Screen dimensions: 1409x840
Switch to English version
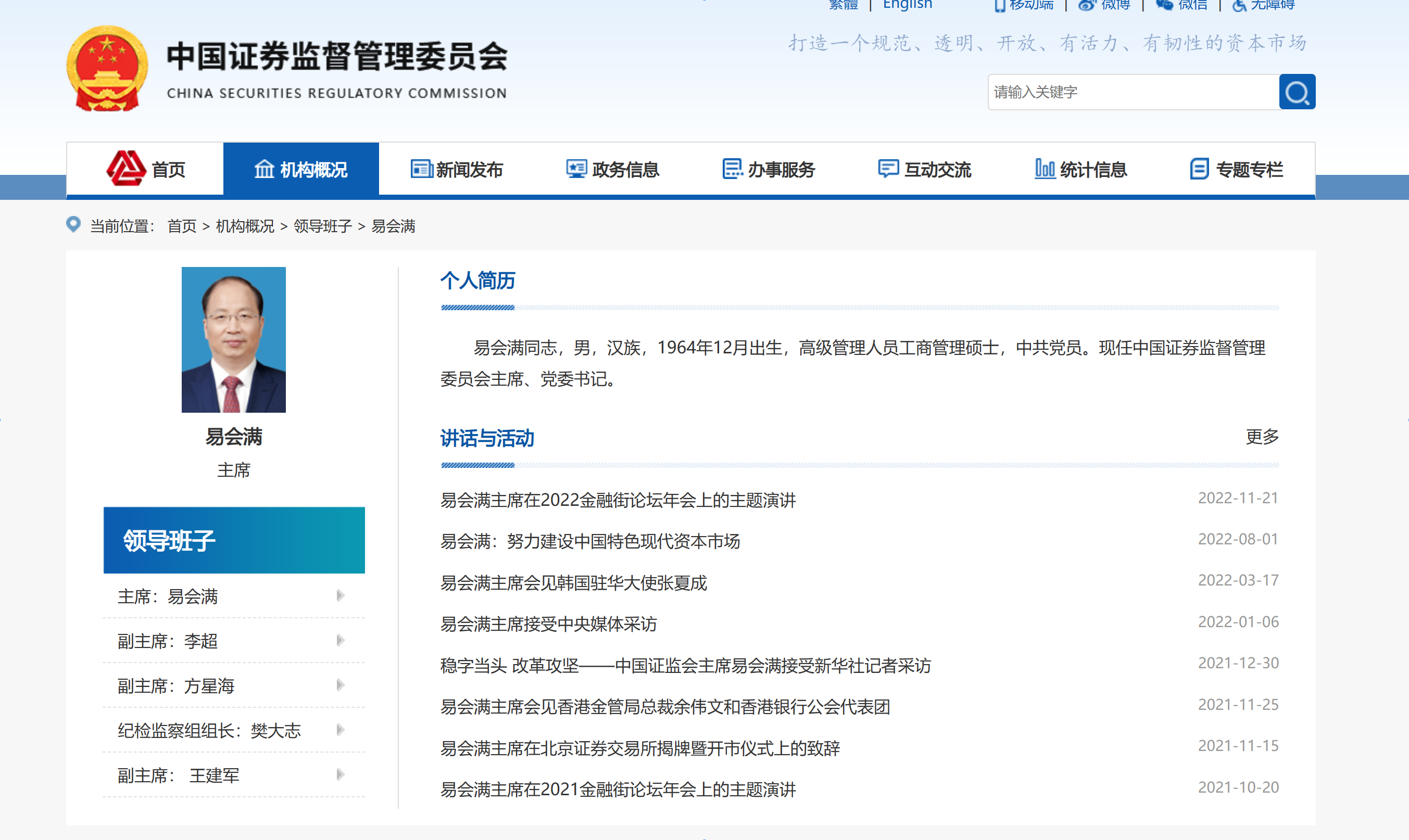[x=908, y=5]
